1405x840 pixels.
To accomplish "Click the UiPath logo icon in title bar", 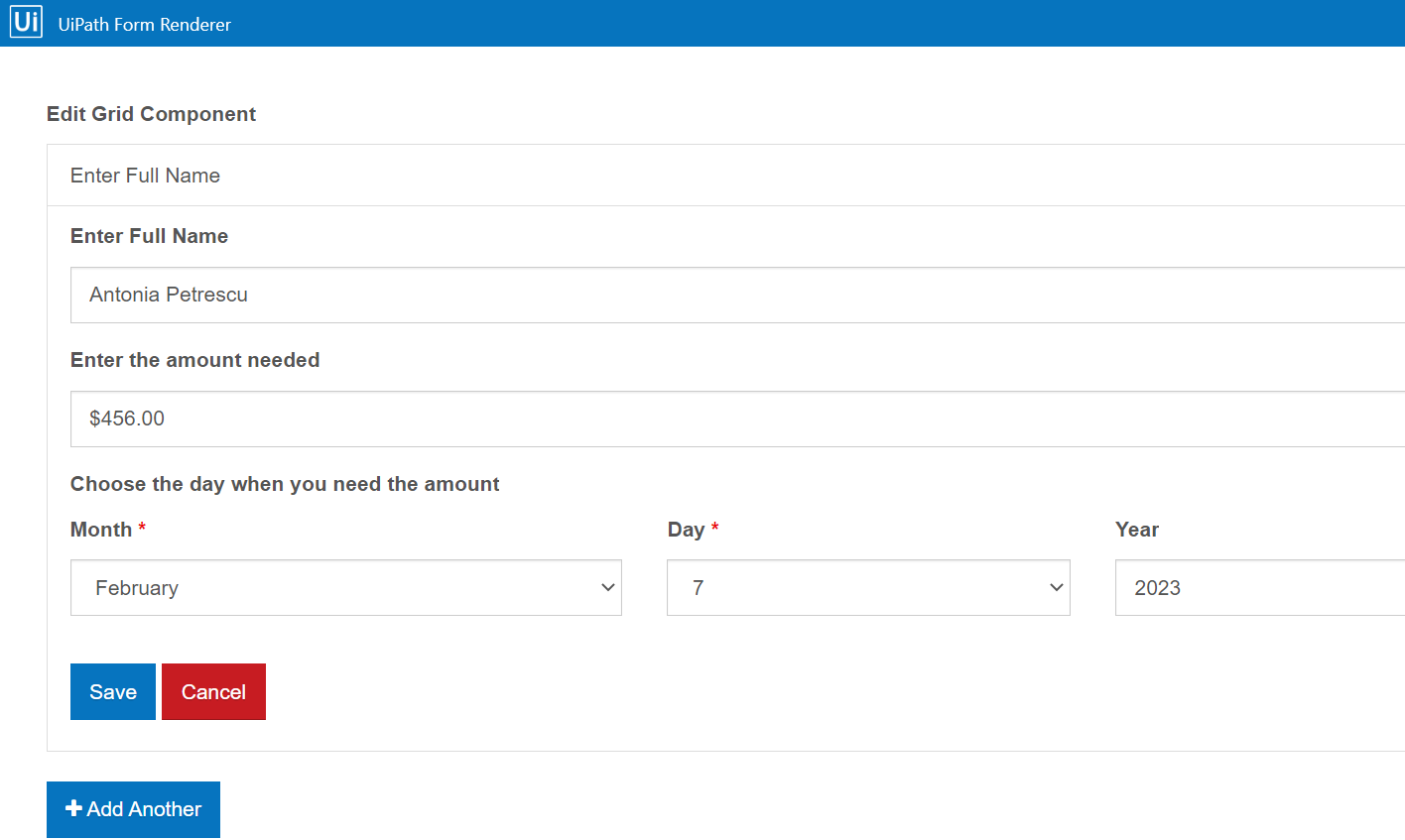I will [26, 21].
